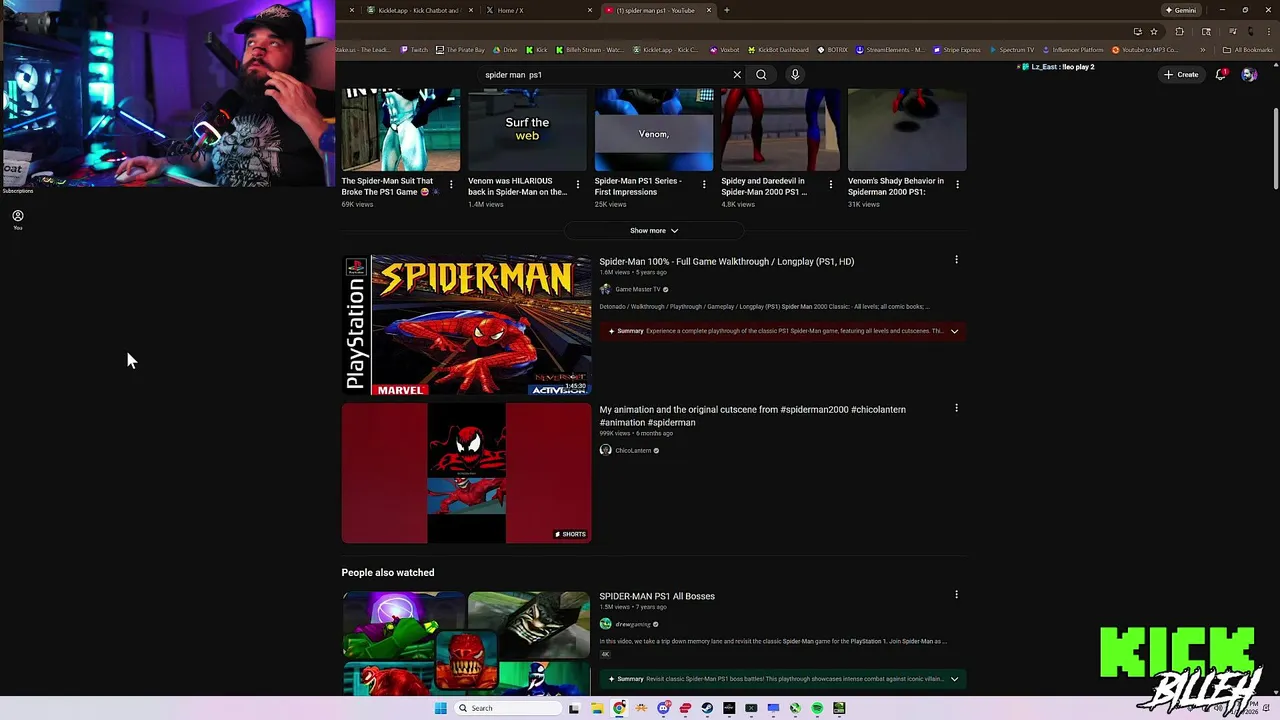
Task: Open SPIDER-MAN PS1 All Bosses title
Action: coord(657,596)
